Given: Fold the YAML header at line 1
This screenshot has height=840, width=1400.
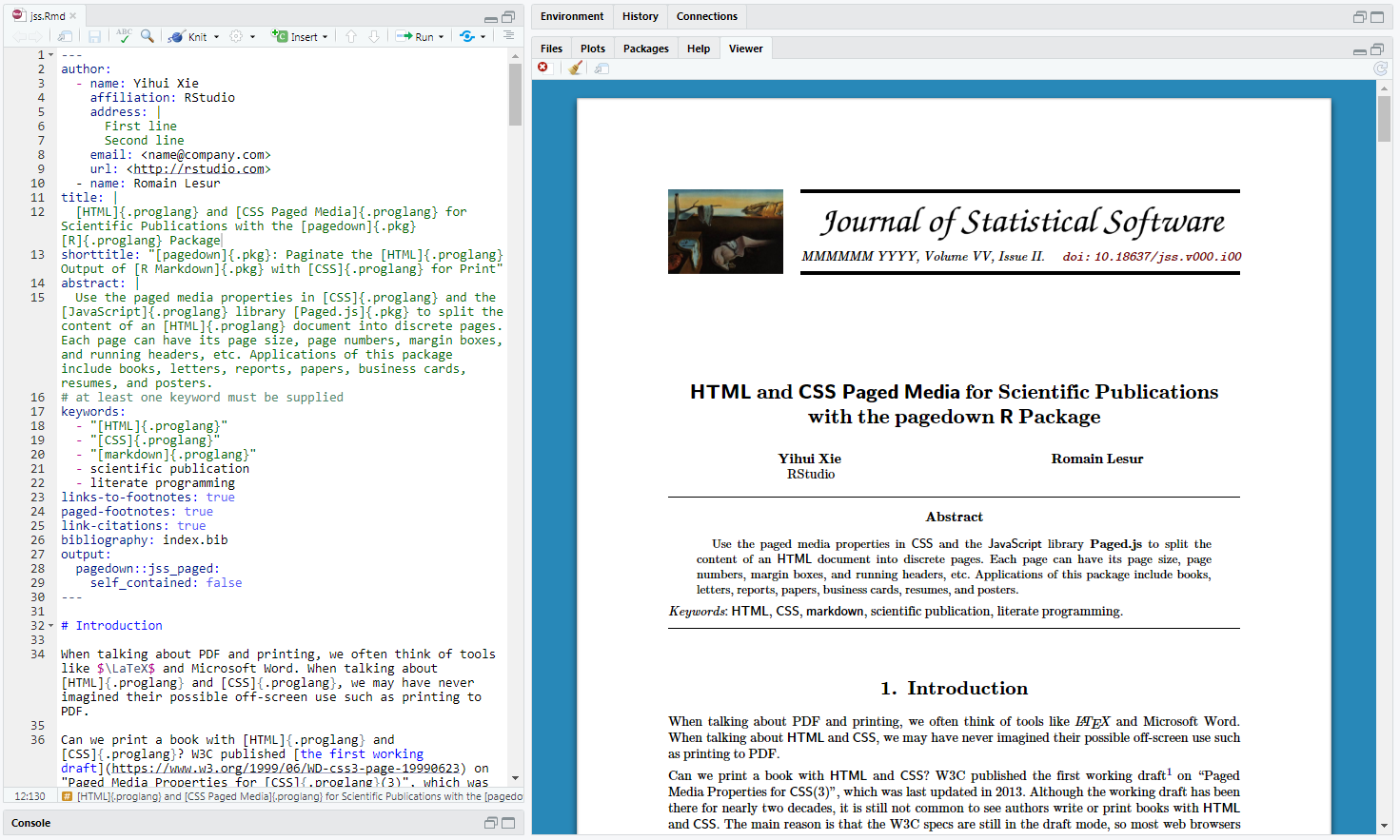Looking at the screenshot, I should pyautogui.click(x=51, y=55).
